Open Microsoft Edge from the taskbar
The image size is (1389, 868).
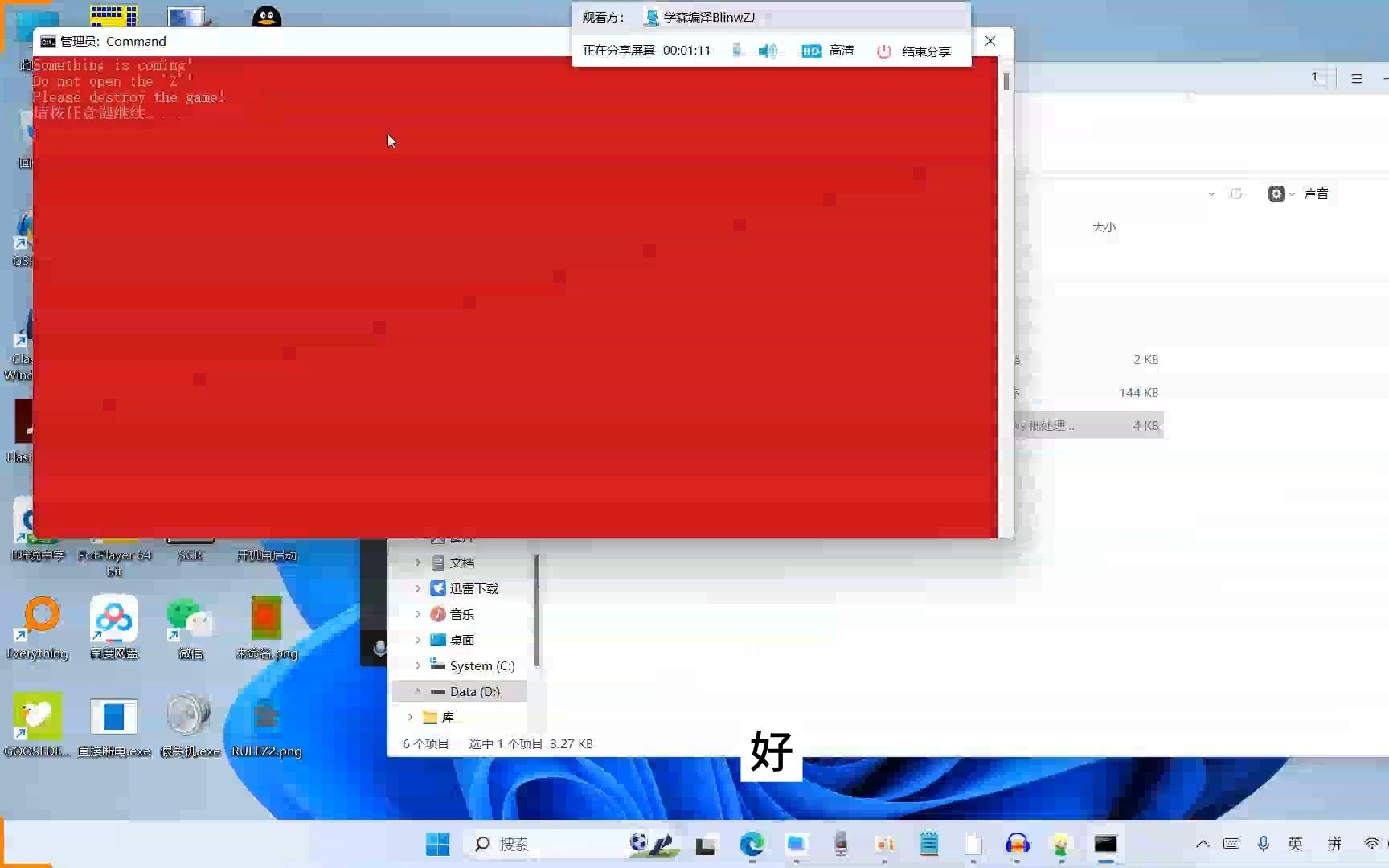coord(752,844)
